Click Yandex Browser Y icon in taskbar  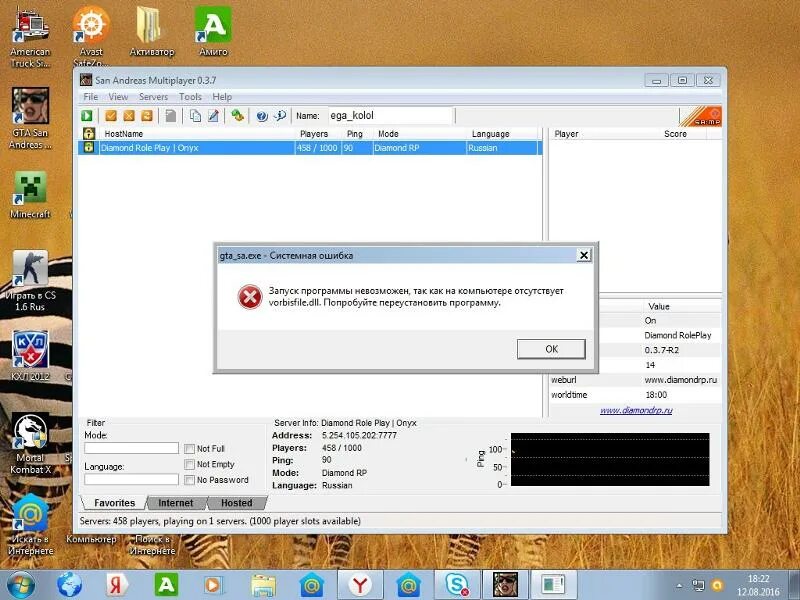(x=360, y=585)
